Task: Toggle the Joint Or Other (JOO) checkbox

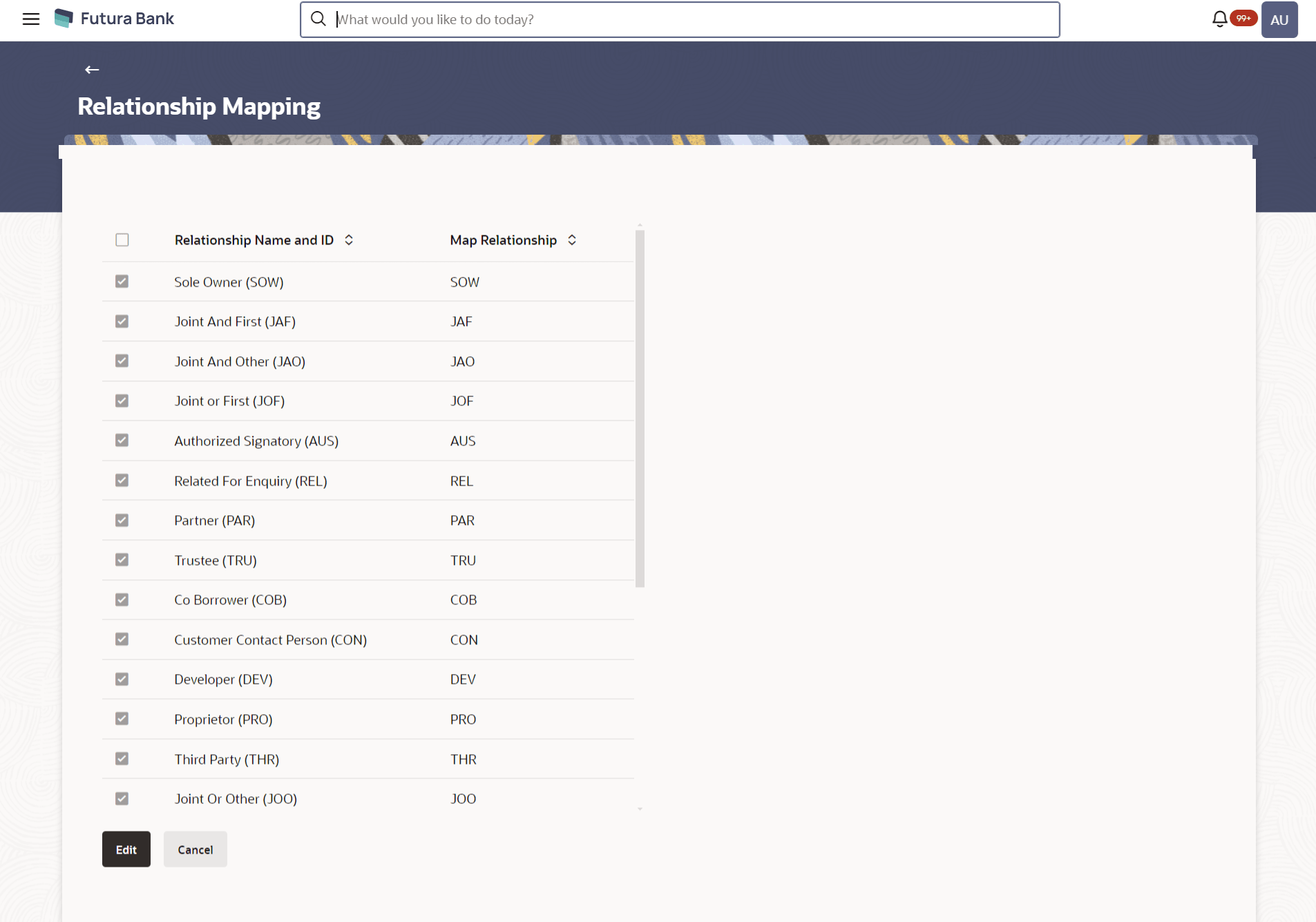Action: [122, 798]
